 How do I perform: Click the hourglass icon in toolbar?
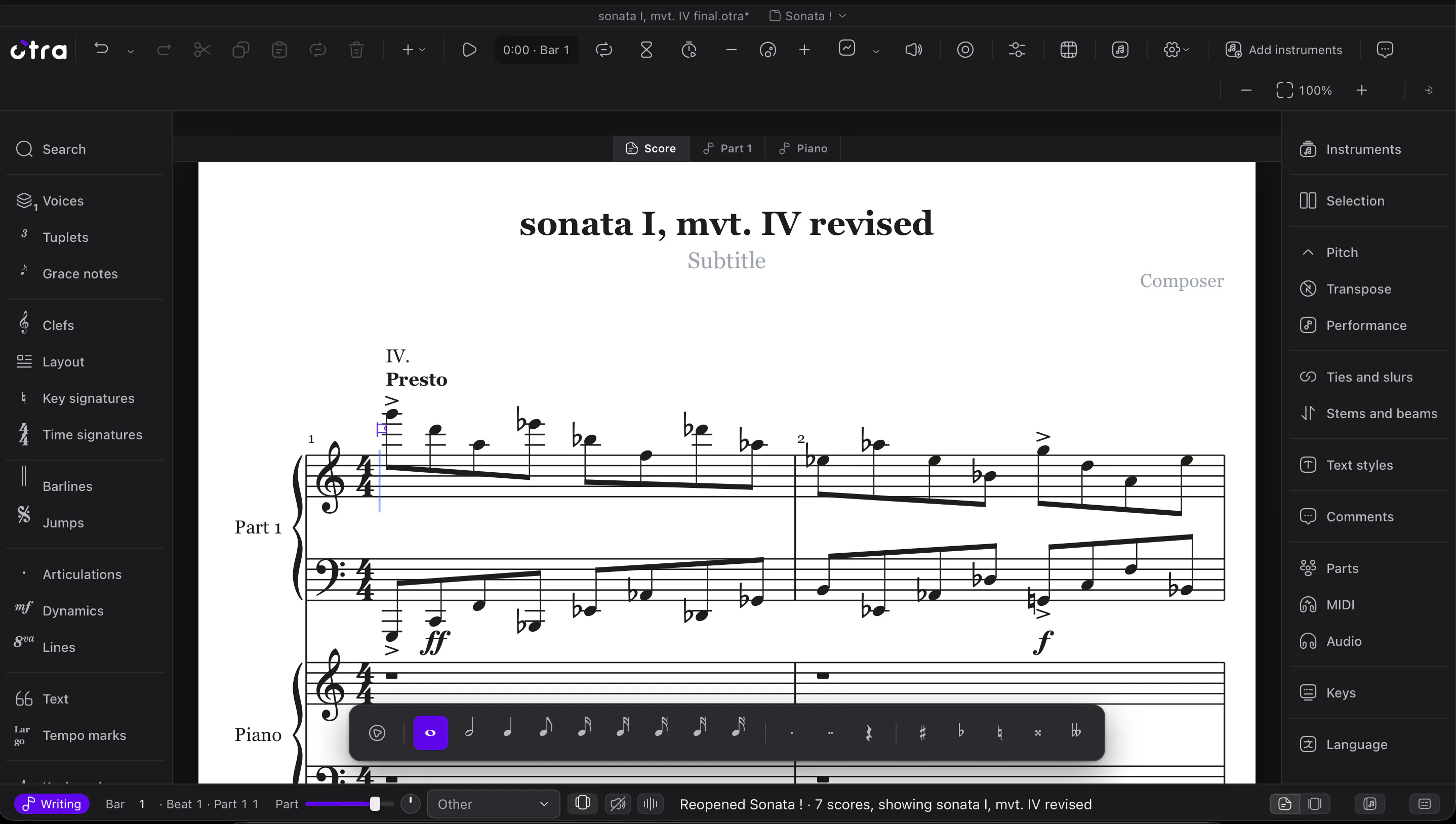pyautogui.click(x=646, y=50)
